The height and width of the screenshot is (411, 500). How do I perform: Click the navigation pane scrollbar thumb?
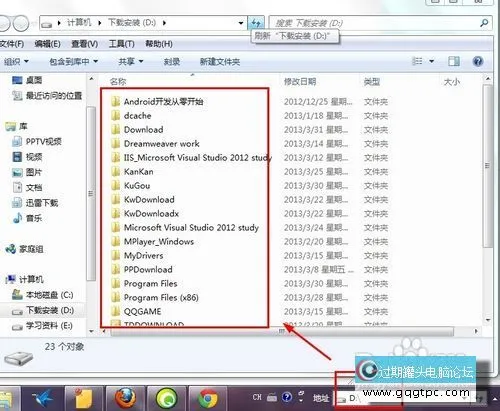point(91,194)
